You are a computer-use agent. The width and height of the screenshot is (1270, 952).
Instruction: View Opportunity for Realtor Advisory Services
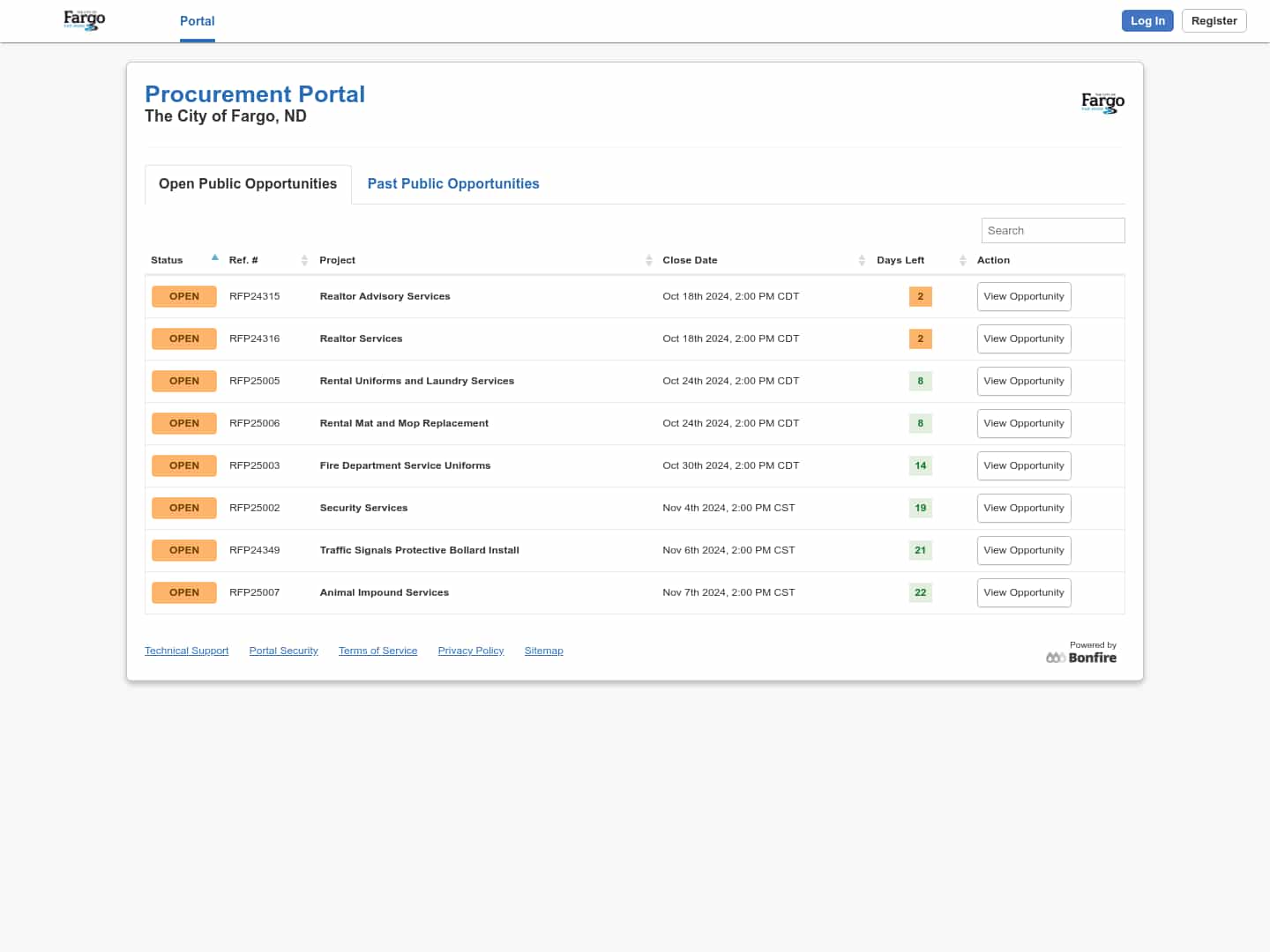coord(1024,297)
